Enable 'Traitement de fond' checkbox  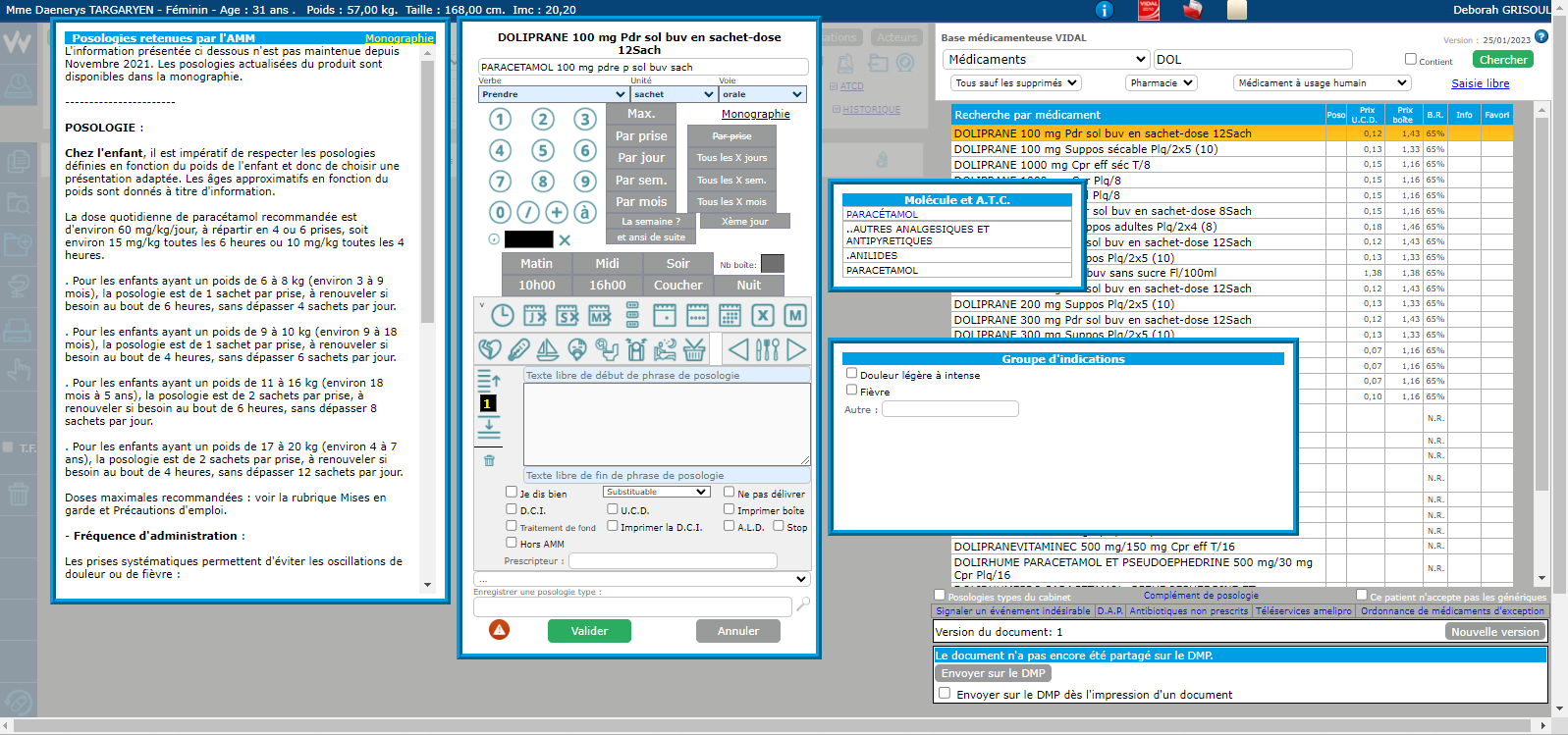tap(511, 525)
